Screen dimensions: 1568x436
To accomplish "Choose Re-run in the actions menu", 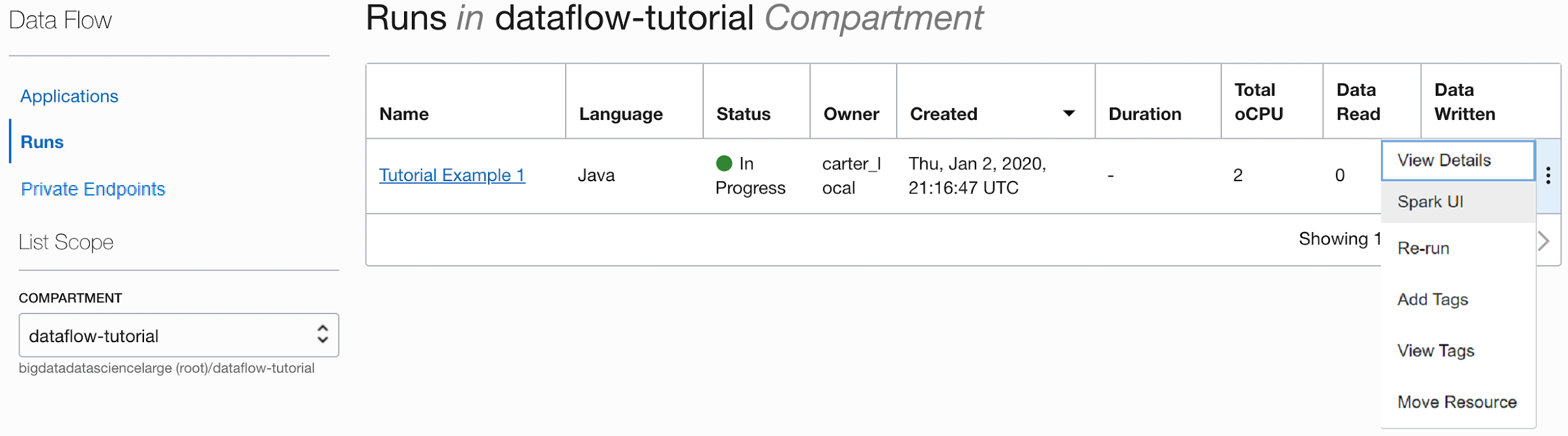I will coord(1423,248).
